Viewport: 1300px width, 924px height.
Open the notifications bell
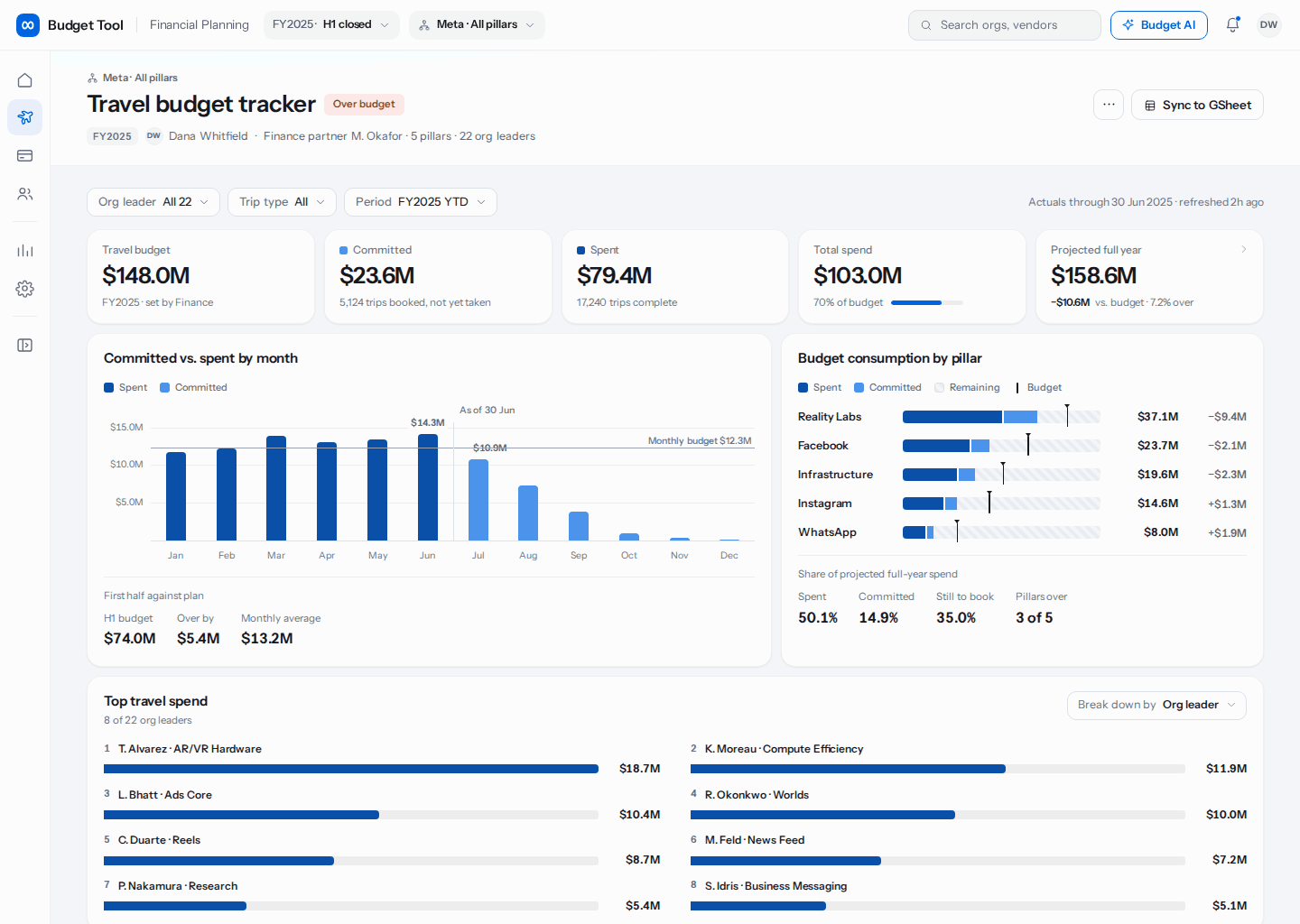coord(1232,25)
